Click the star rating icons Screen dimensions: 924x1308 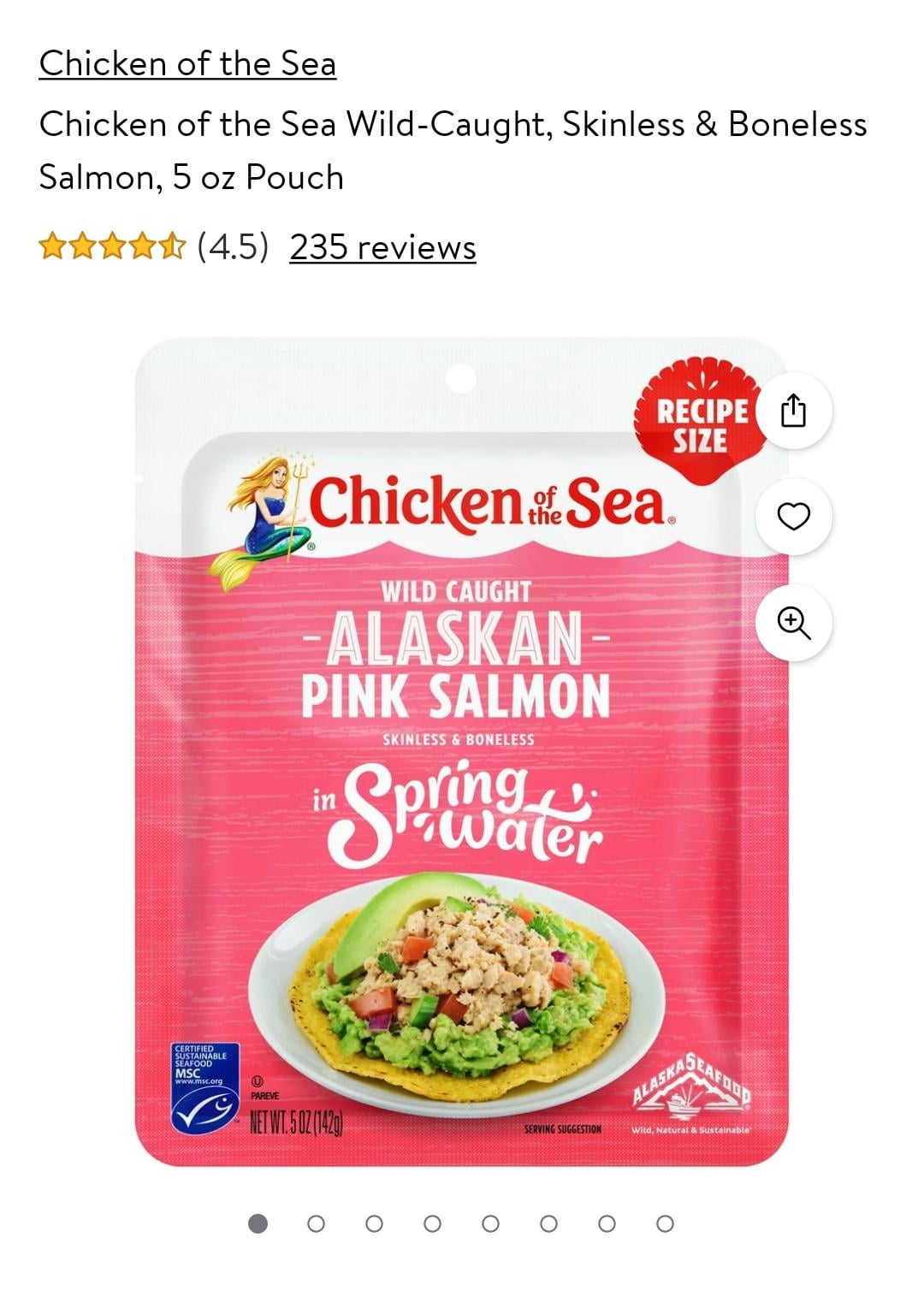(111, 246)
